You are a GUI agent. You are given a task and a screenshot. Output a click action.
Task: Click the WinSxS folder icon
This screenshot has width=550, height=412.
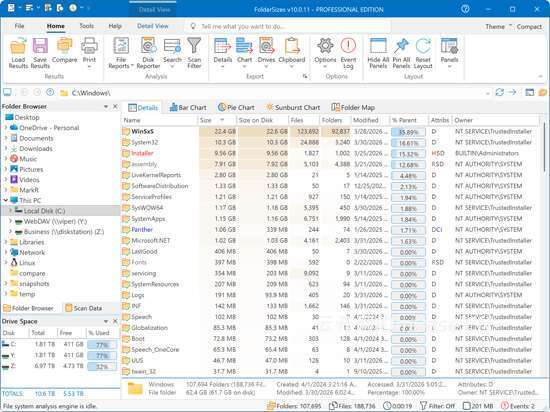click(x=126, y=132)
